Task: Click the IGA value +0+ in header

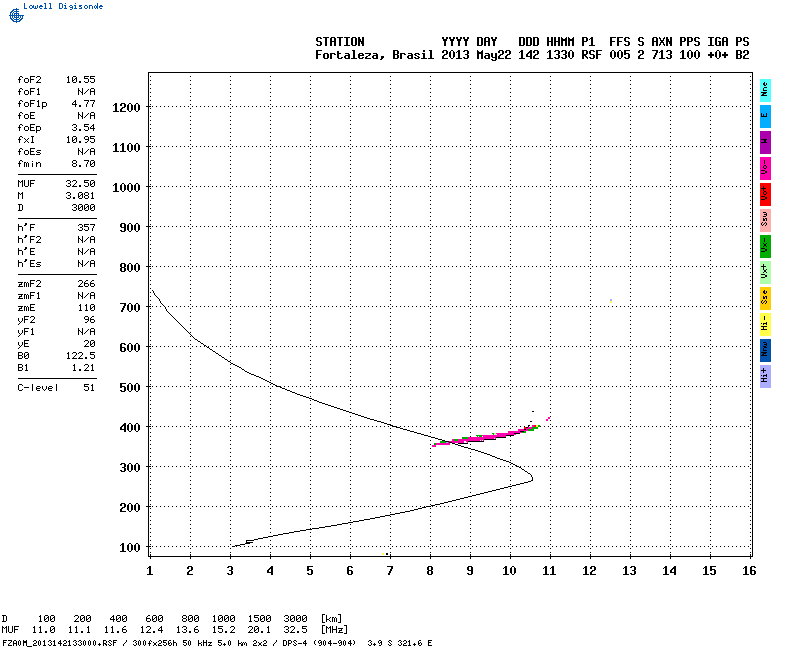Action: pyautogui.click(x=717, y=55)
